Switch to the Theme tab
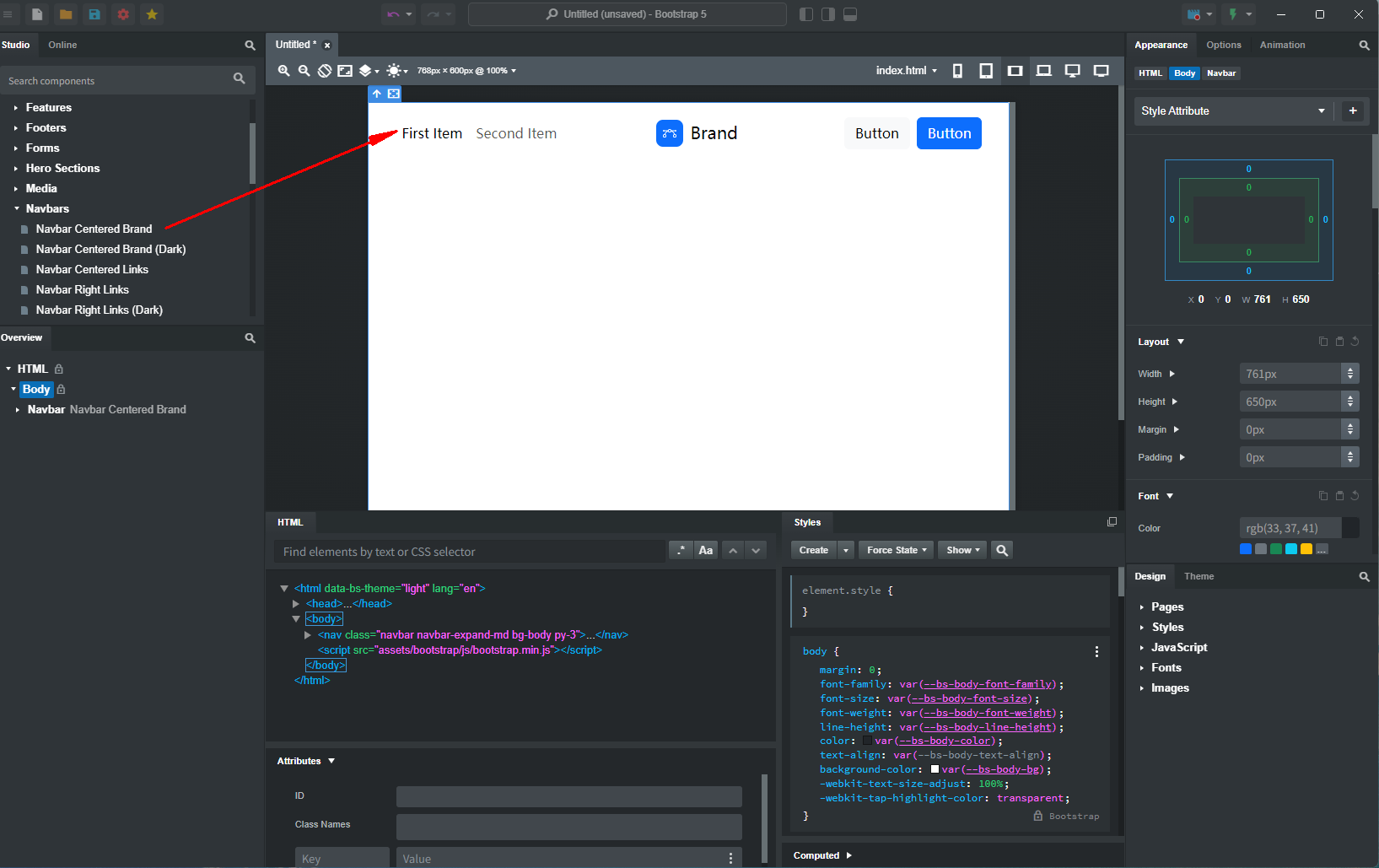Image resolution: width=1379 pixels, height=868 pixels. coord(1199,576)
